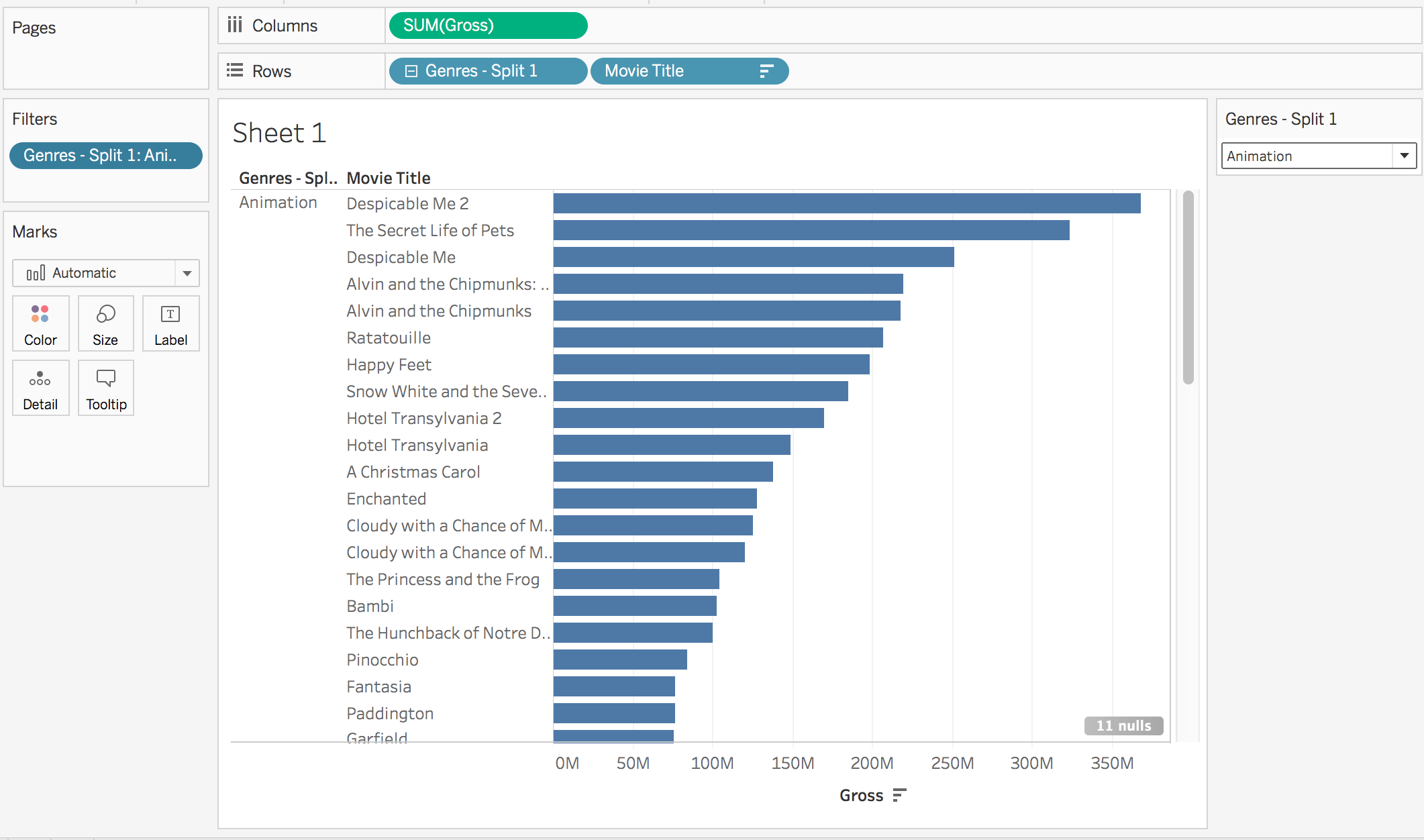The image size is (1424, 840).
Task: Select the Ratatouille row label
Action: coord(389,337)
